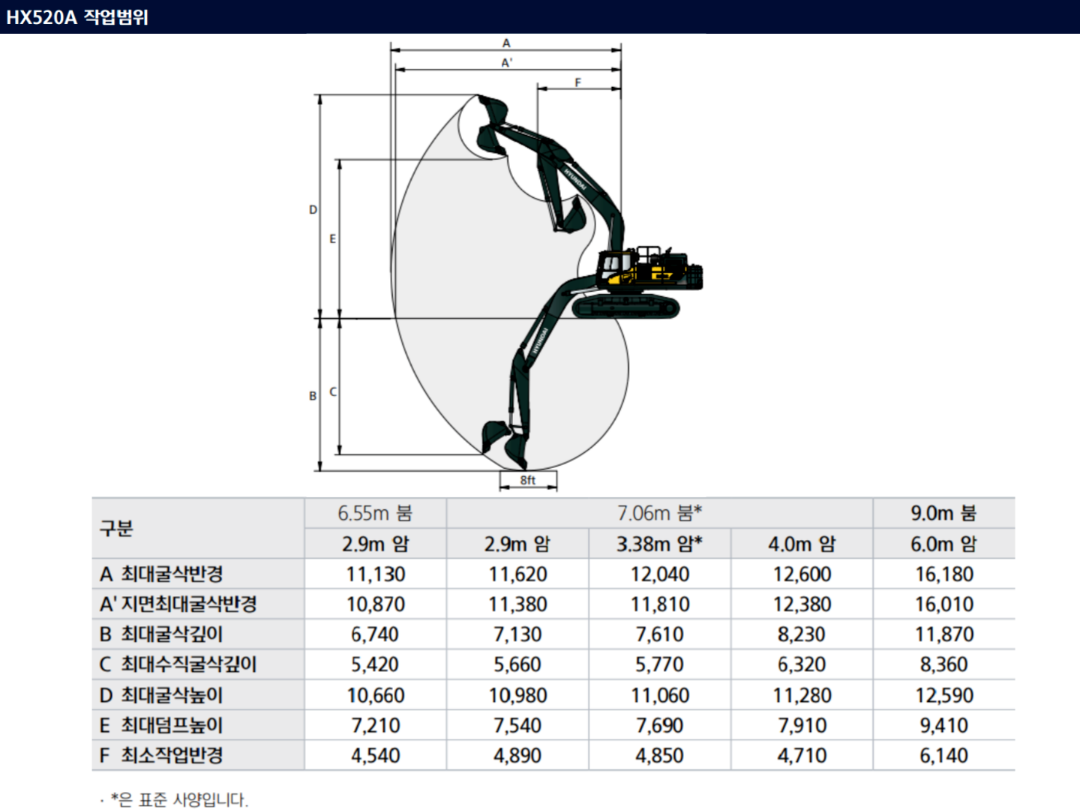This screenshot has height=810, width=1080.
Task: Select the 4,890 cell in row F
Action: [517, 756]
